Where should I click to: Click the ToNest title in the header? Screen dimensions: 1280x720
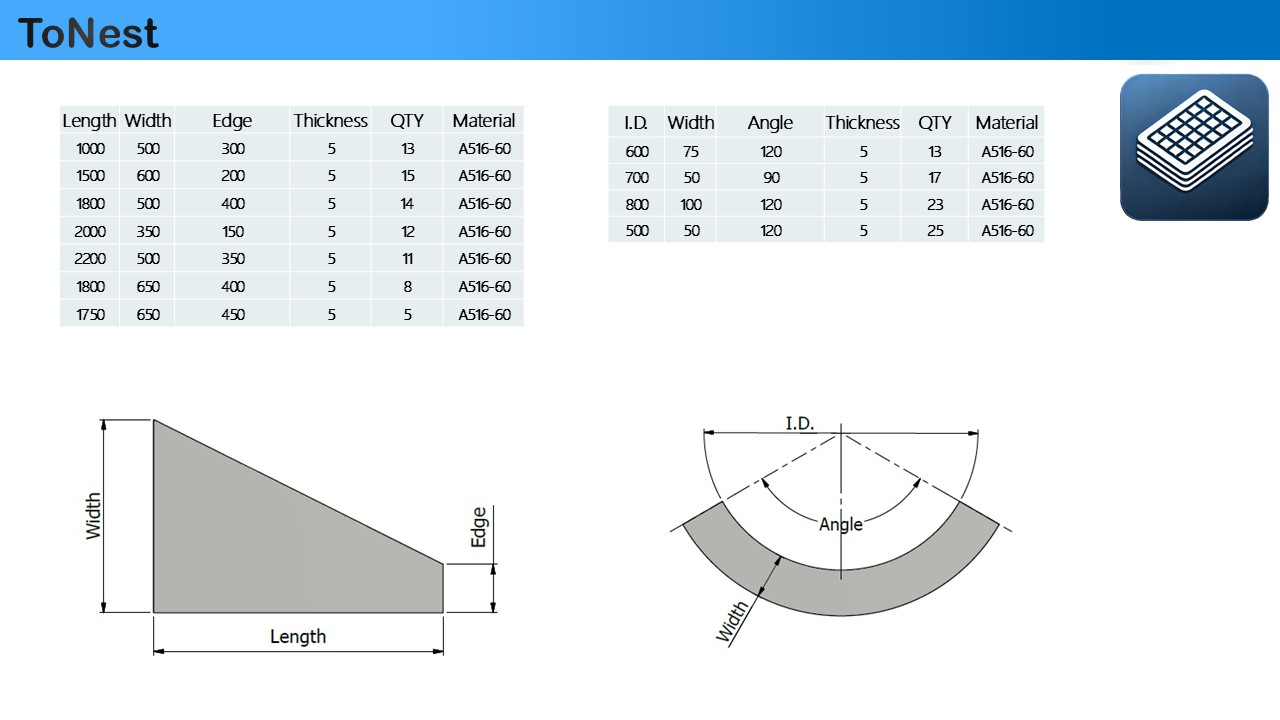tap(88, 33)
